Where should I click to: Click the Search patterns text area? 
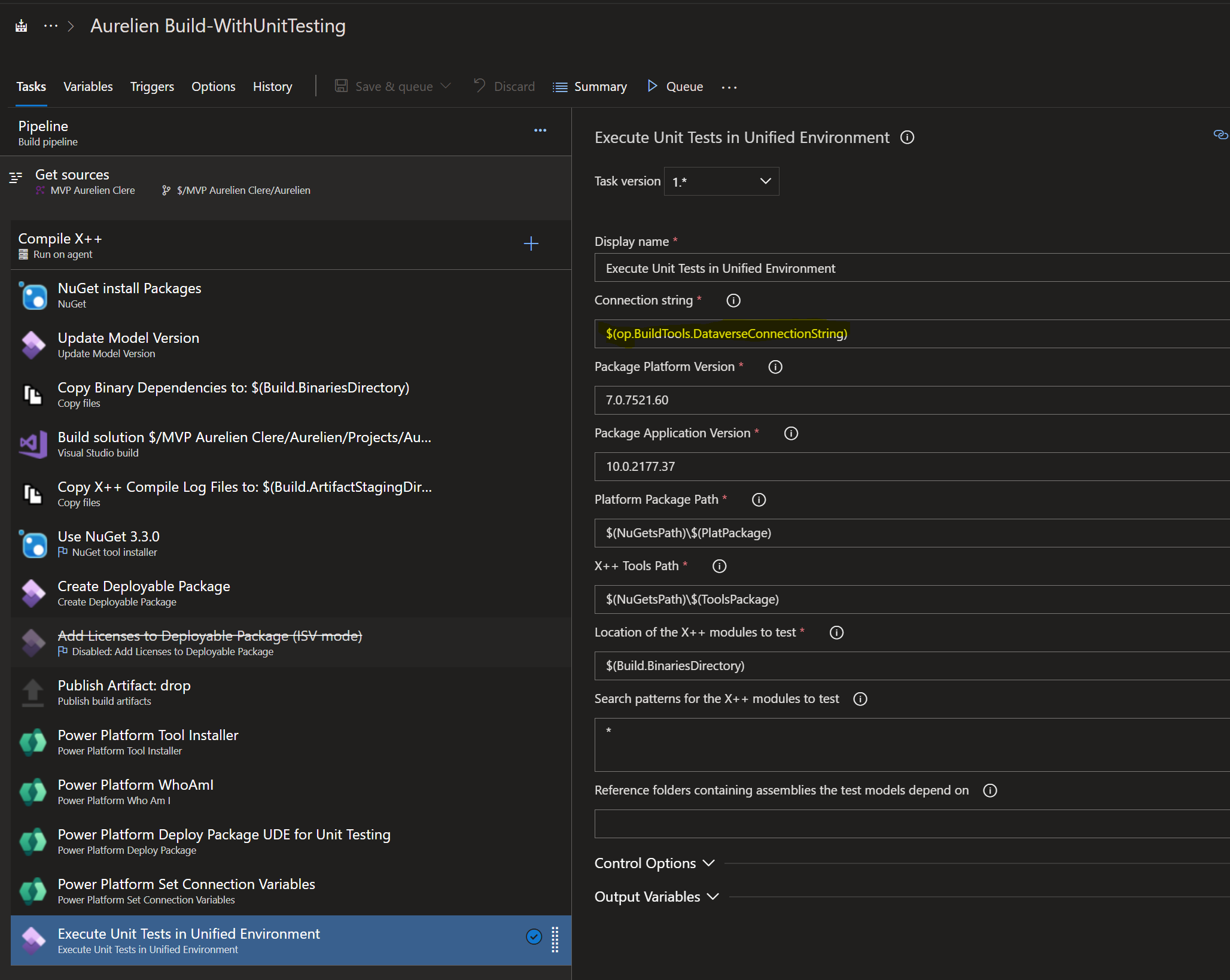coord(912,745)
